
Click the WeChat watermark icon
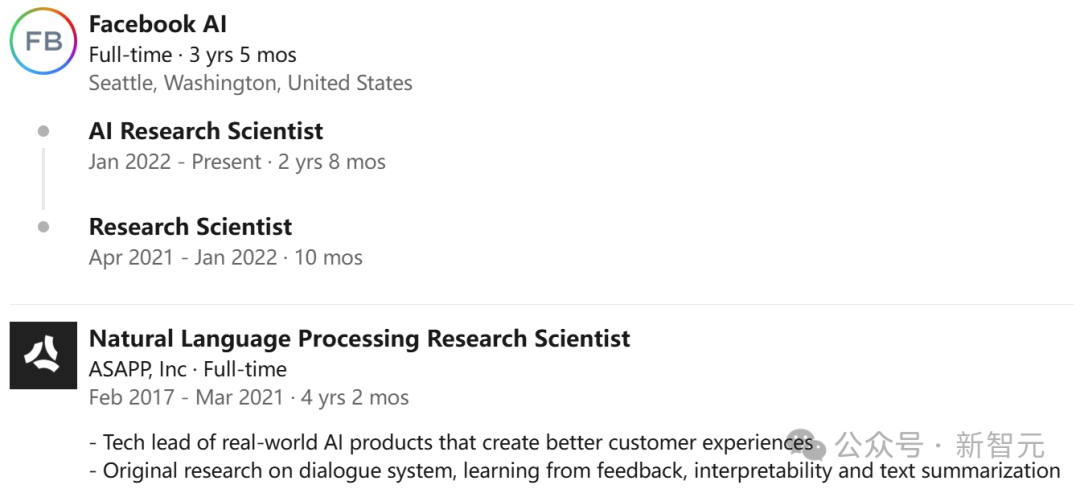click(x=805, y=444)
